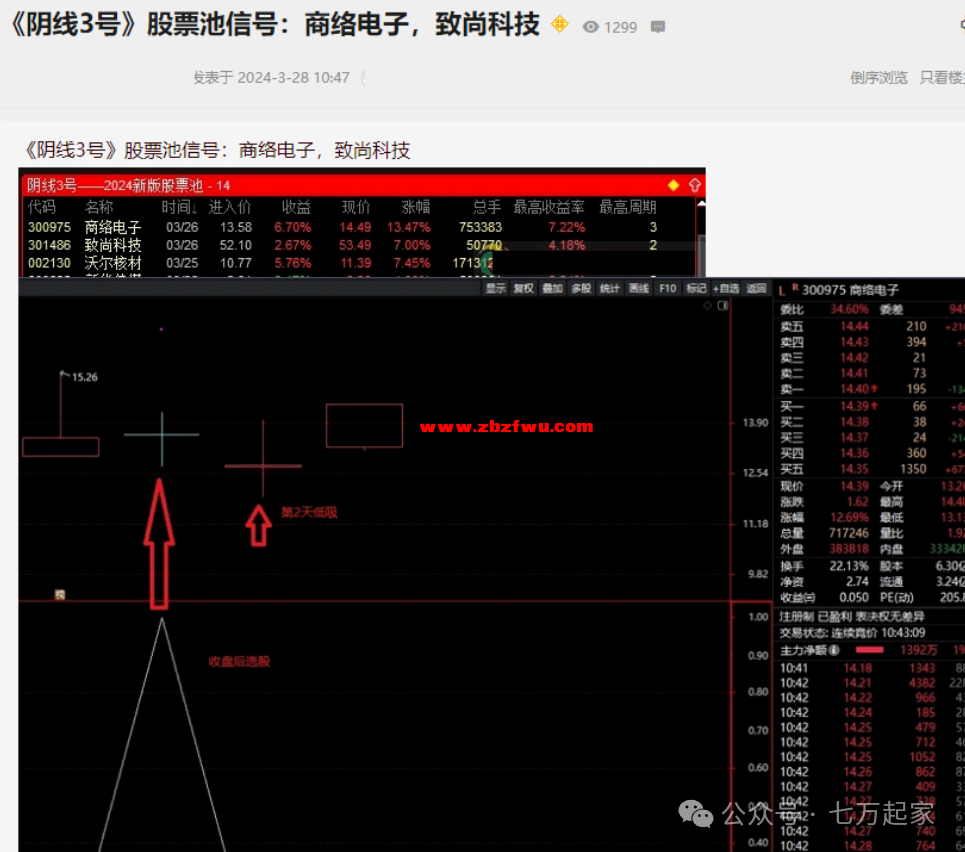
Task: Click the 总手 column header
Action: (x=487, y=207)
